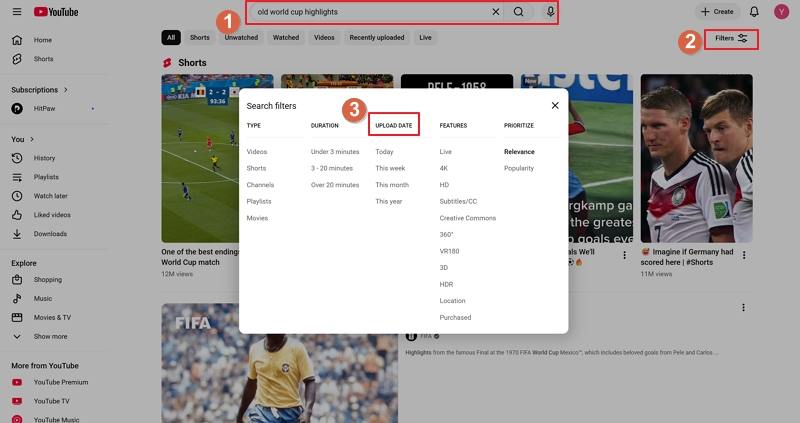Open Movies & TV in Explore
The width and height of the screenshot is (800, 423).
[52, 317]
